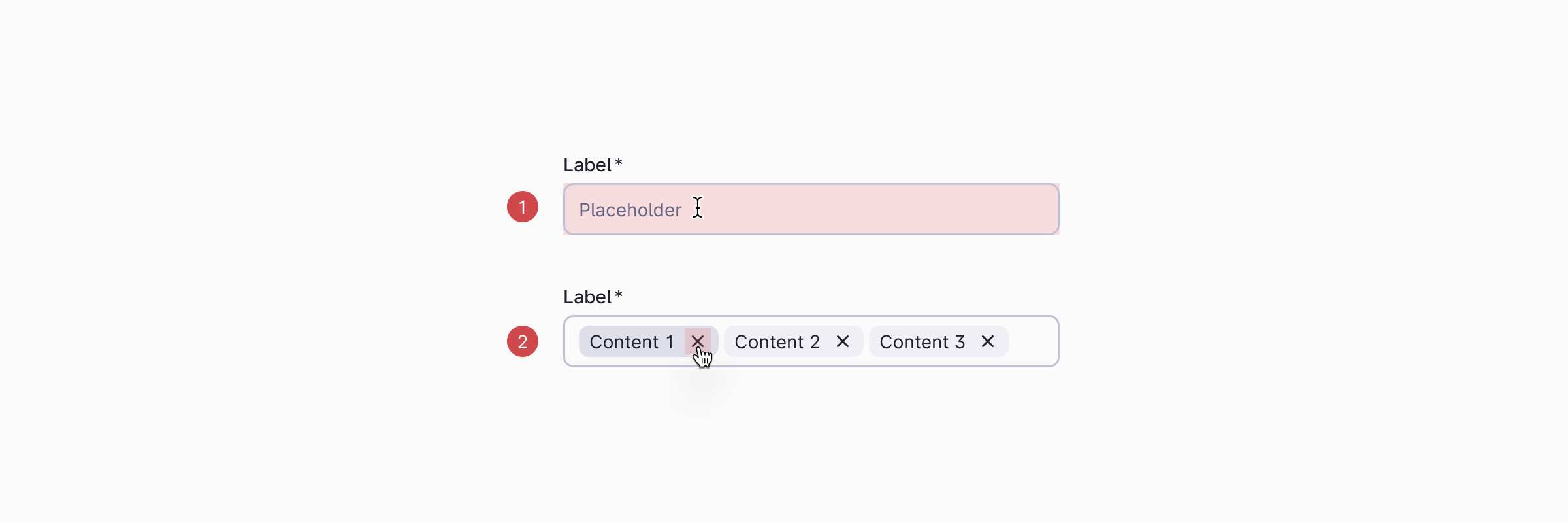Image resolution: width=1568 pixels, height=523 pixels.
Task: Click the red numbered marker 2
Action: tap(523, 341)
